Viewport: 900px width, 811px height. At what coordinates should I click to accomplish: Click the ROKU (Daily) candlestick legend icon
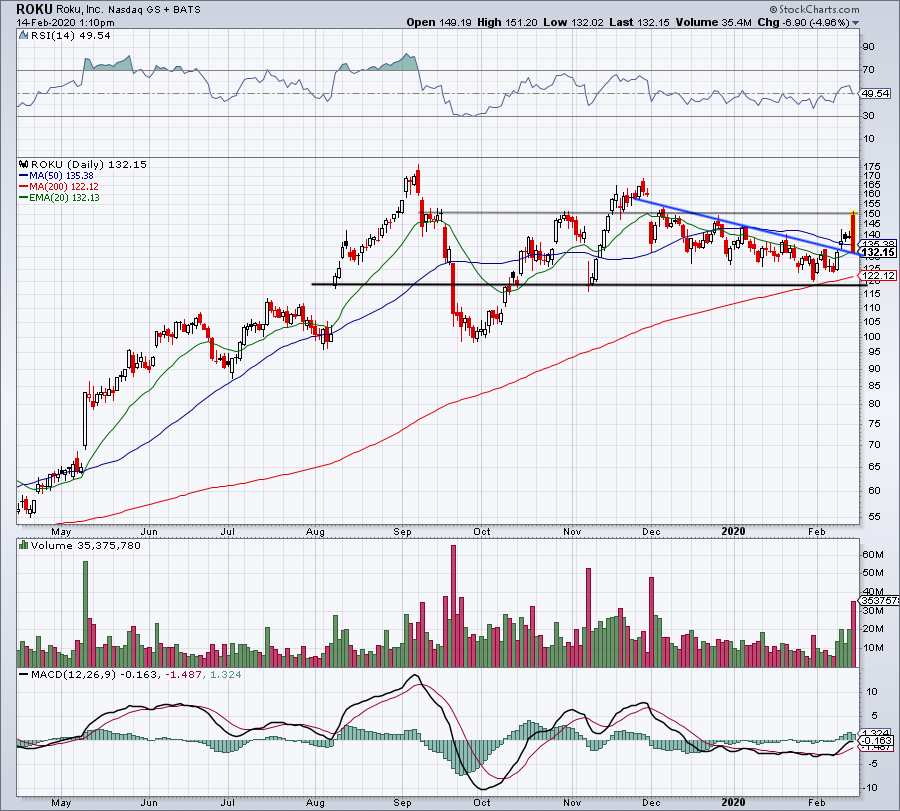pyautogui.click(x=24, y=164)
